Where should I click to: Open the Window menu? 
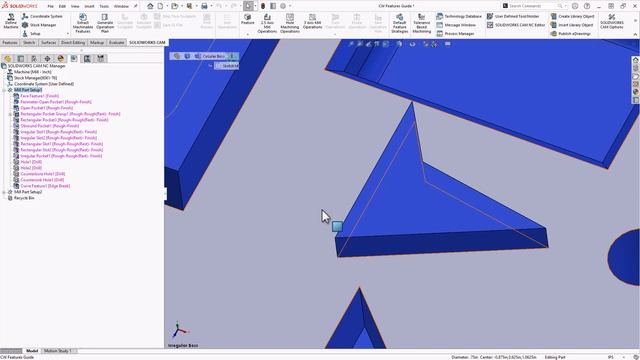click(x=121, y=6)
